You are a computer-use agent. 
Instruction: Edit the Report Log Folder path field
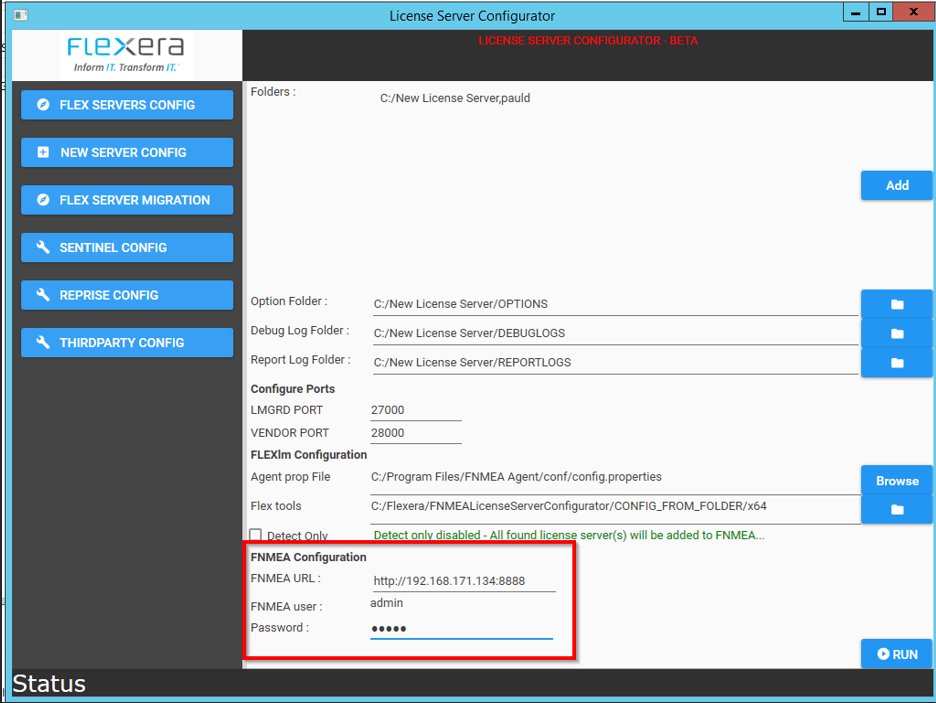615,362
